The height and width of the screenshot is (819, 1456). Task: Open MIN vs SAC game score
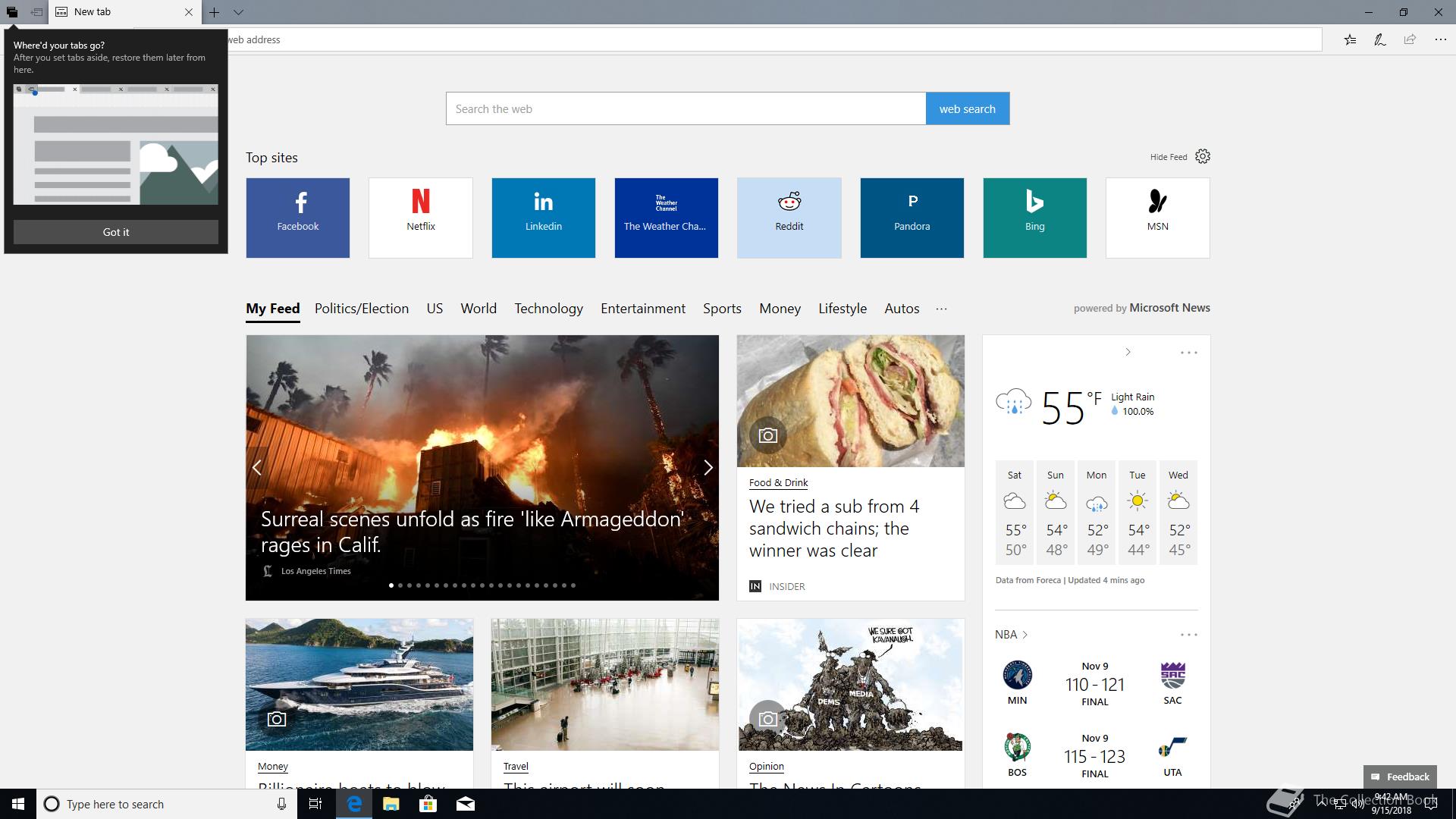[1095, 684]
